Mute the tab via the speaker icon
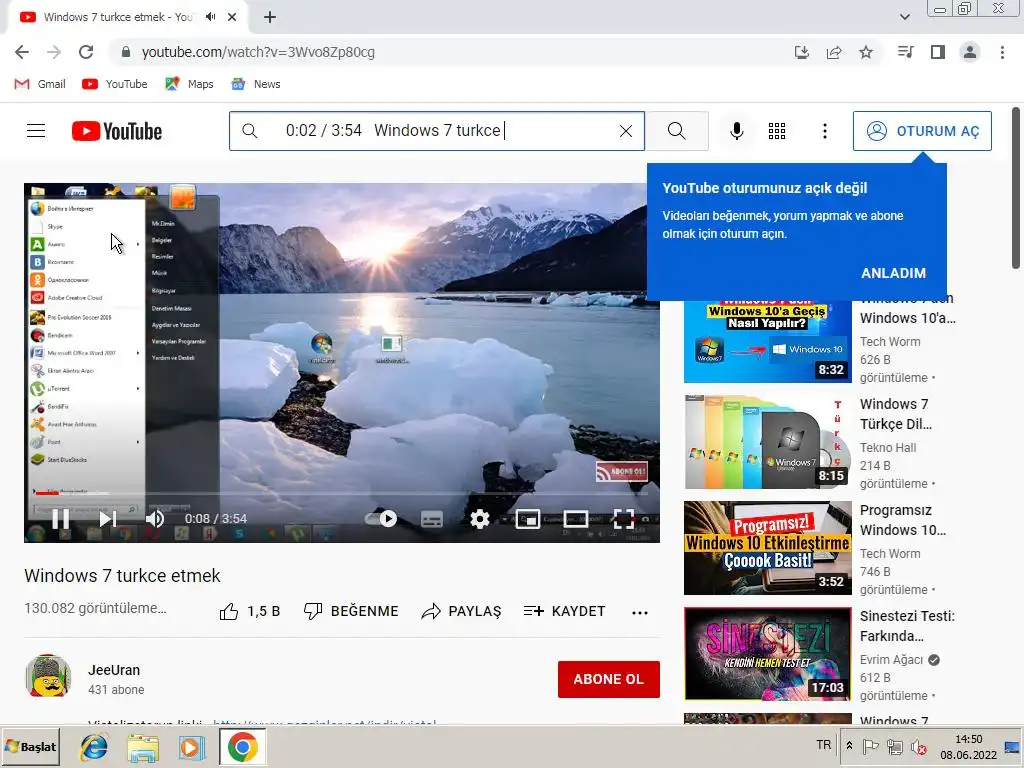Screen dimensions: 1024x768 click(x=210, y=17)
